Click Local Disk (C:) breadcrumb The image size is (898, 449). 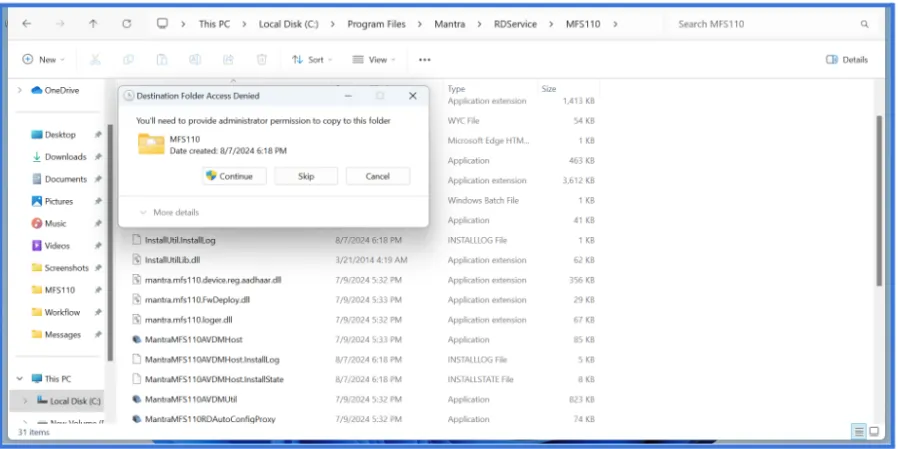coord(289,24)
